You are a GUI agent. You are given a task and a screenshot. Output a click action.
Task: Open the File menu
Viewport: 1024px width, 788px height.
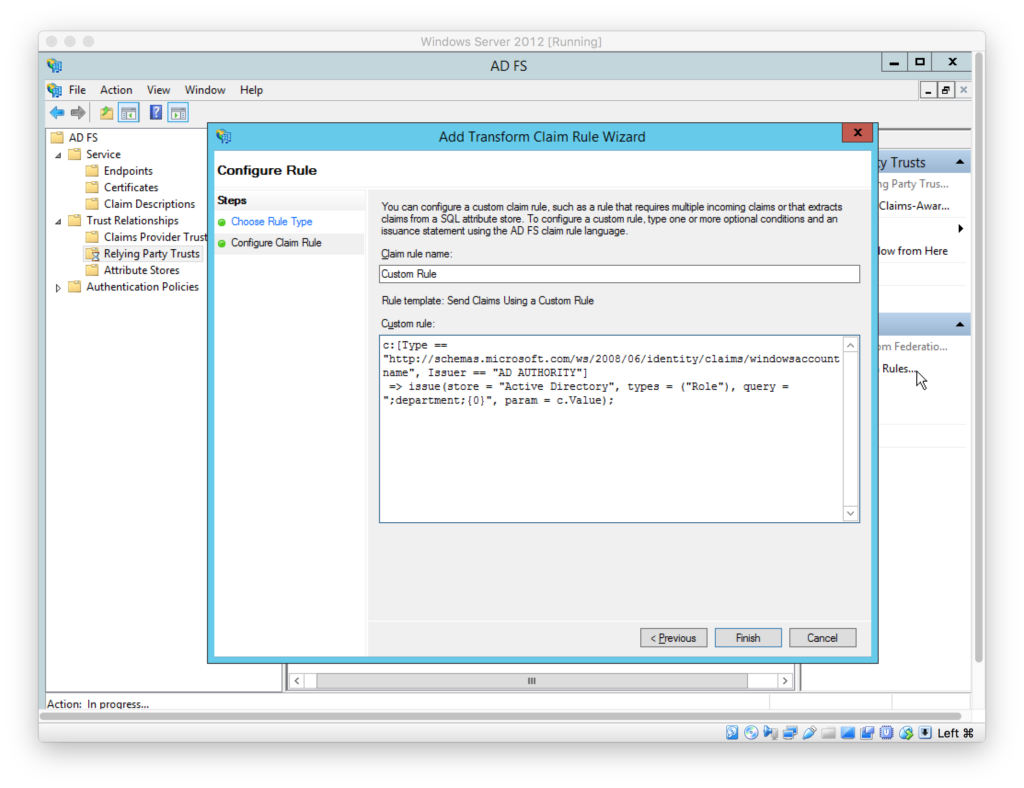[77, 90]
